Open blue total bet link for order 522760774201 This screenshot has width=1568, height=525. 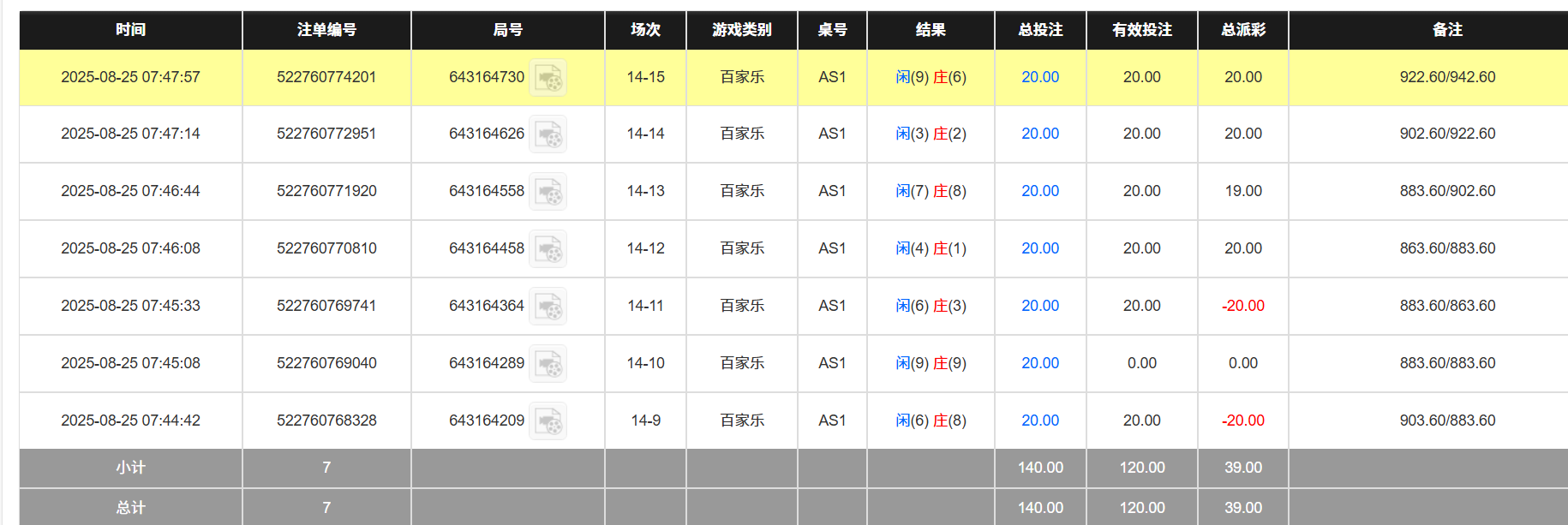tap(1039, 77)
